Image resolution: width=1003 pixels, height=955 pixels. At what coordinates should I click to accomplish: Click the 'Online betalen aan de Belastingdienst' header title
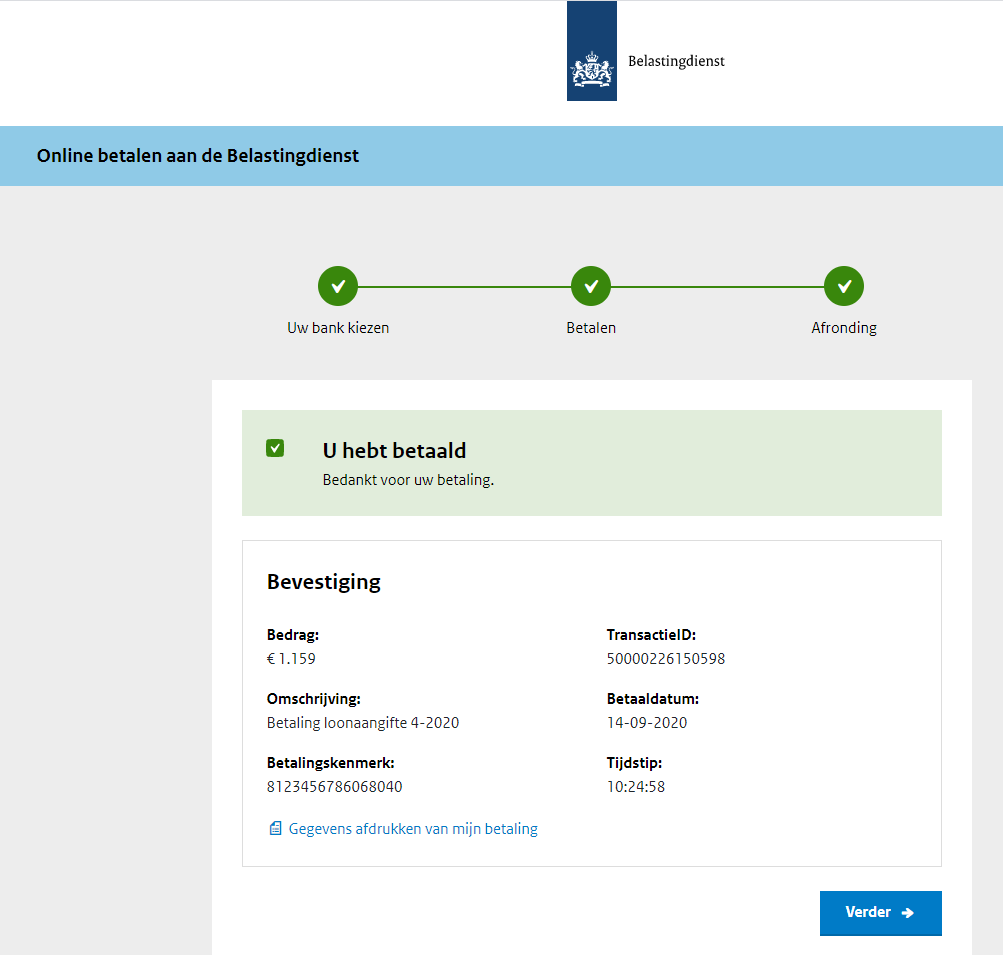pyautogui.click(x=198, y=156)
